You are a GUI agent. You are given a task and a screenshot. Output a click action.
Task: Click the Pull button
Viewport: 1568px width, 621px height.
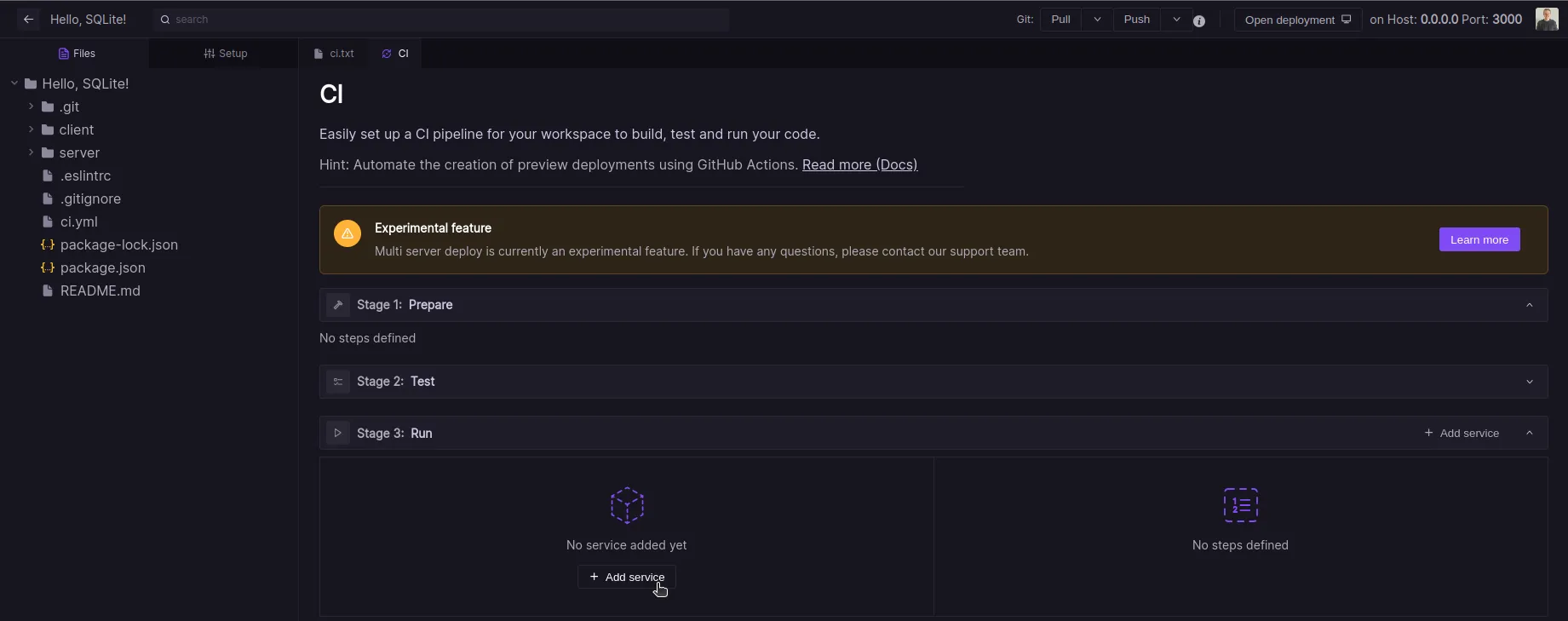(1060, 20)
